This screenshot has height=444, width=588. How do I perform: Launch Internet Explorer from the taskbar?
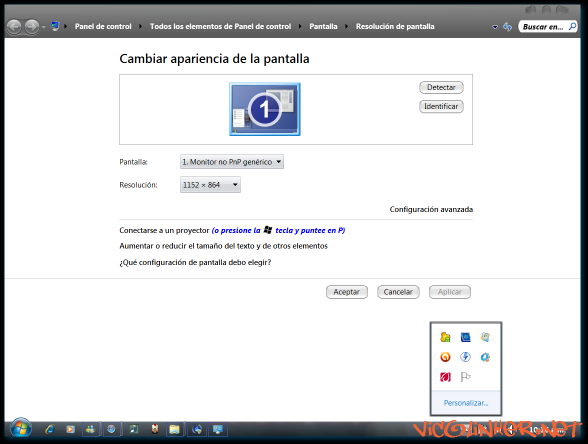tap(50, 429)
